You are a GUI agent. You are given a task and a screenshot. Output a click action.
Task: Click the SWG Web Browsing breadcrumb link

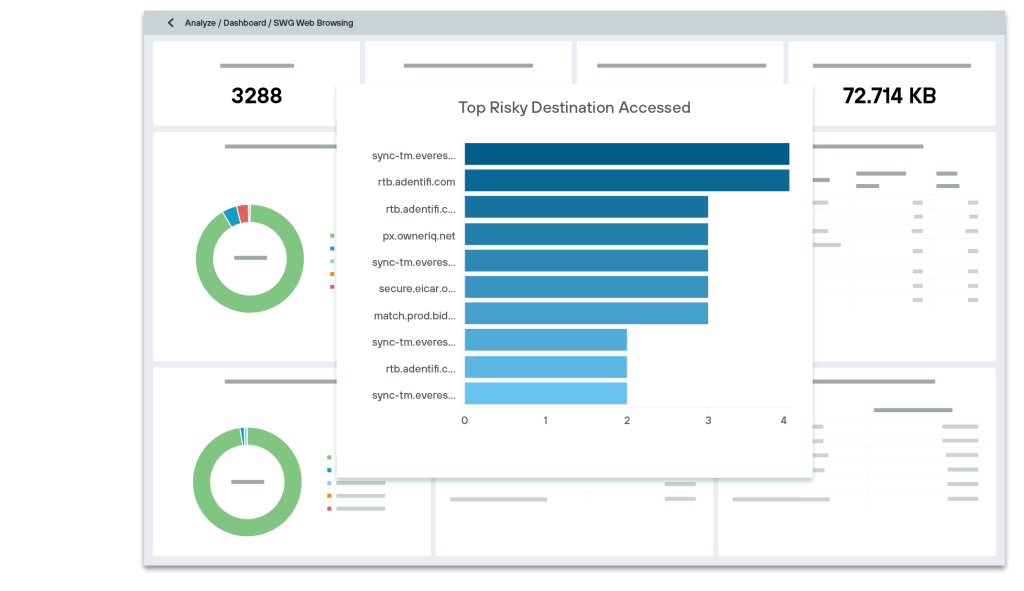312,22
